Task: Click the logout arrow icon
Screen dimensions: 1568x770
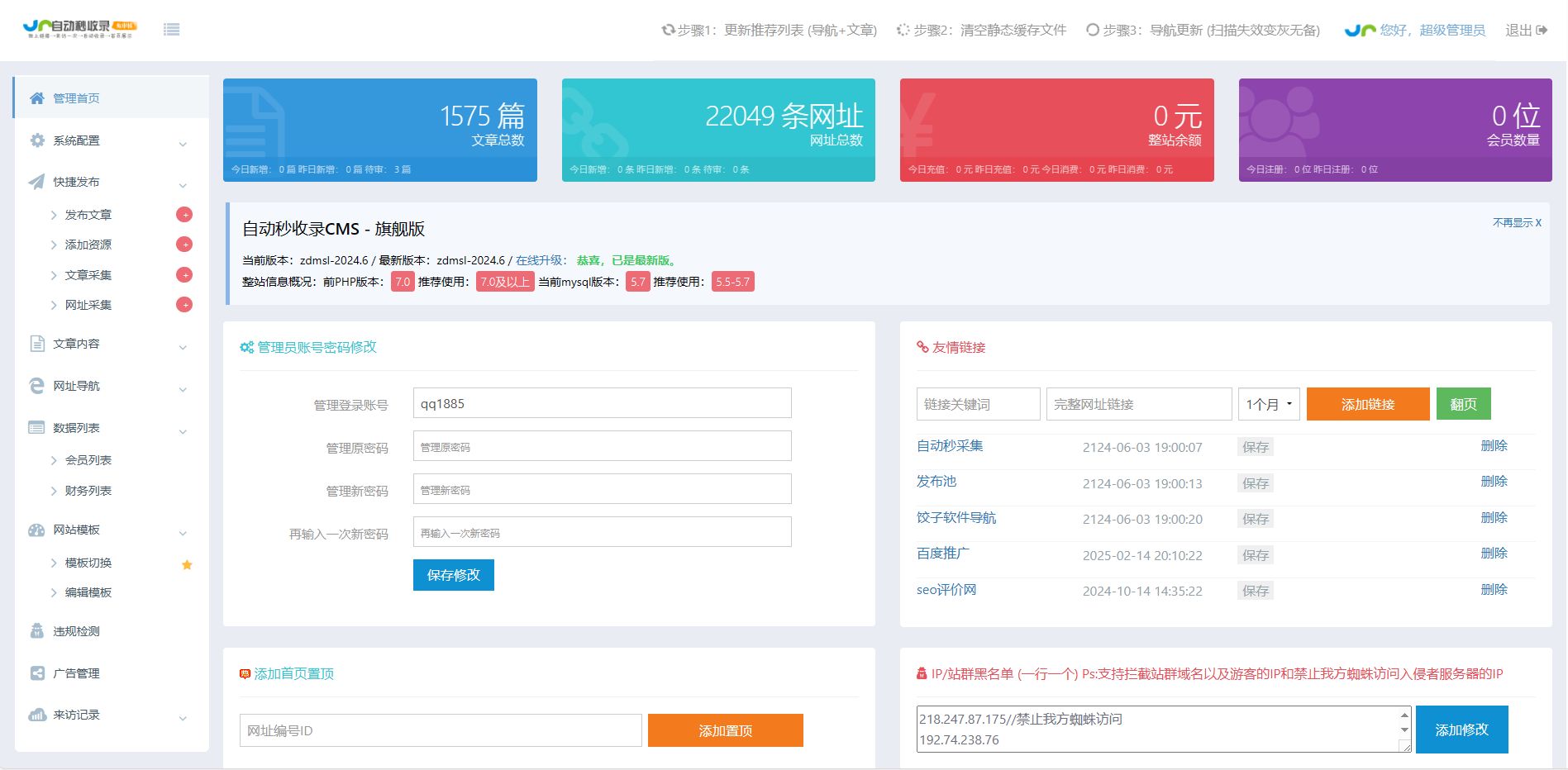Action: [1542, 31]
